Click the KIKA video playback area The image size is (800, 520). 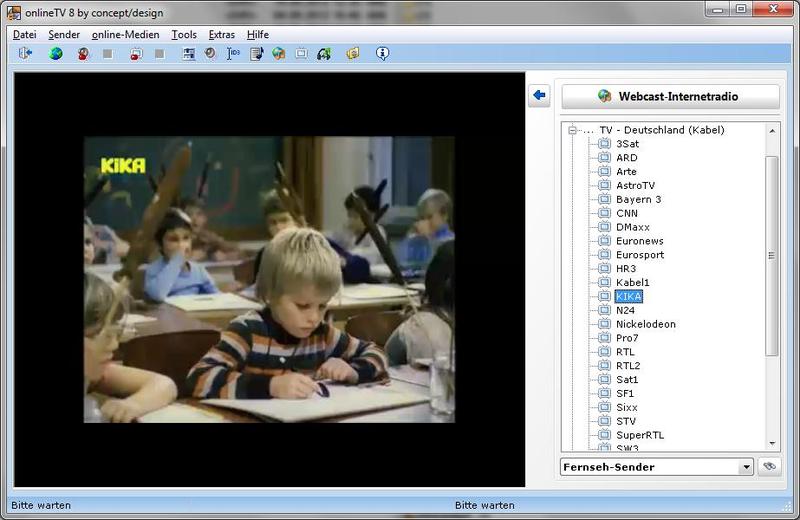point(269,280)
